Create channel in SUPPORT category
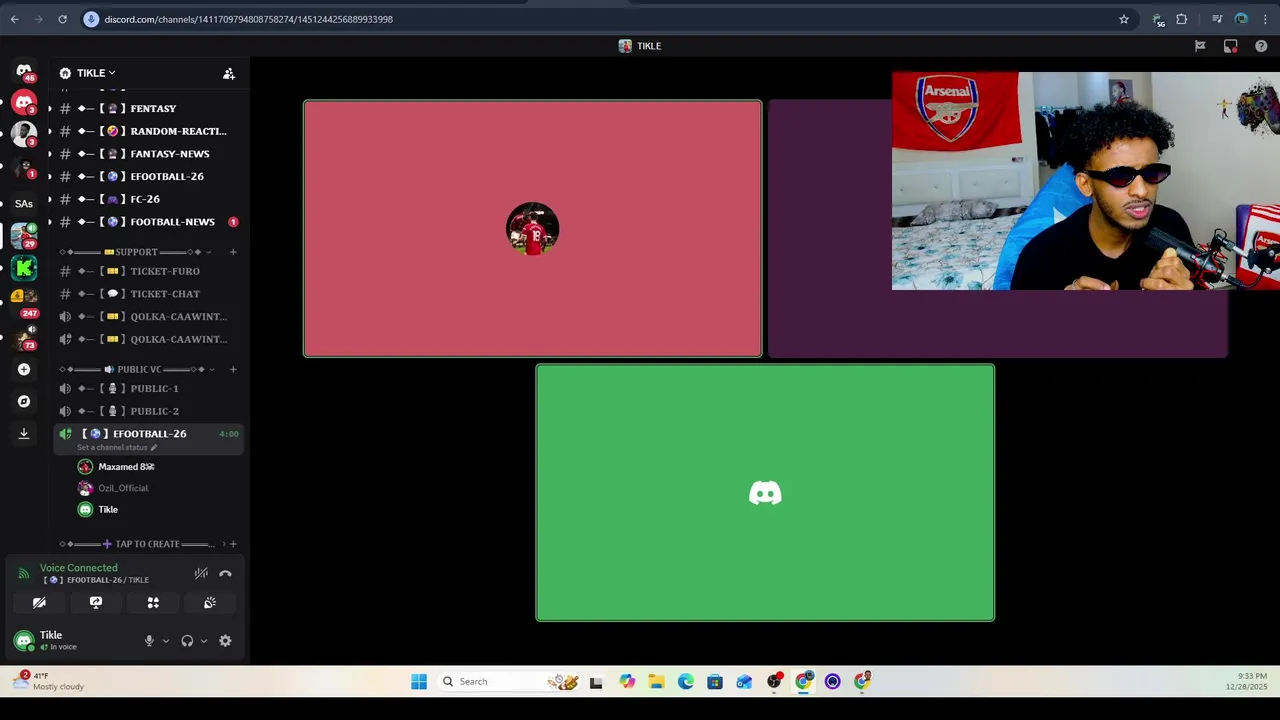The width and height of the screenshot is (1280, 720). tap(233, 252)
